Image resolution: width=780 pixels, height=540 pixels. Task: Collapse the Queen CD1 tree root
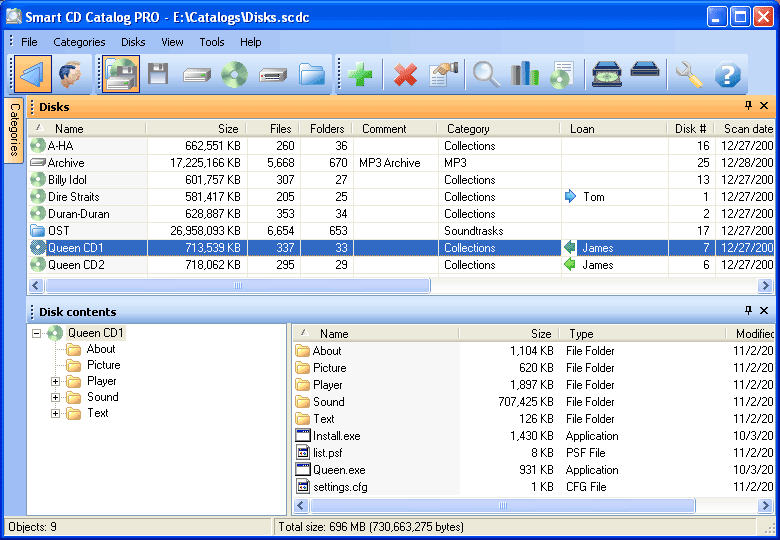(x=37, y=333)
